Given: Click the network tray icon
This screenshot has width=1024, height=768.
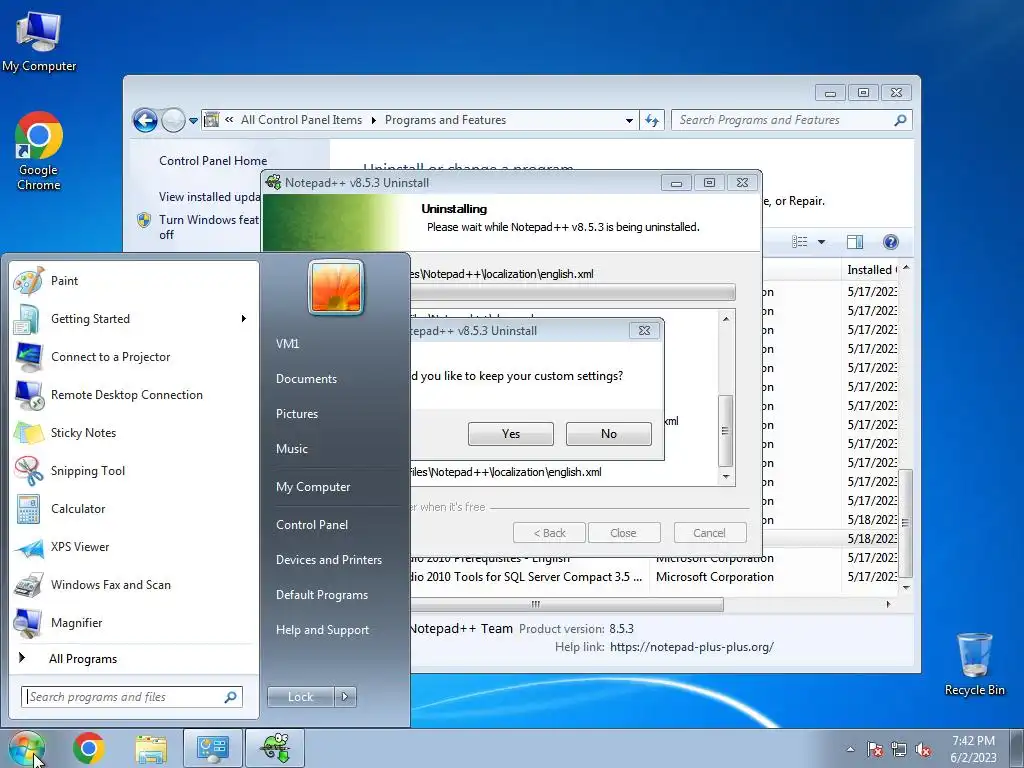Looking at the screenshot, I should click(899, 750).
